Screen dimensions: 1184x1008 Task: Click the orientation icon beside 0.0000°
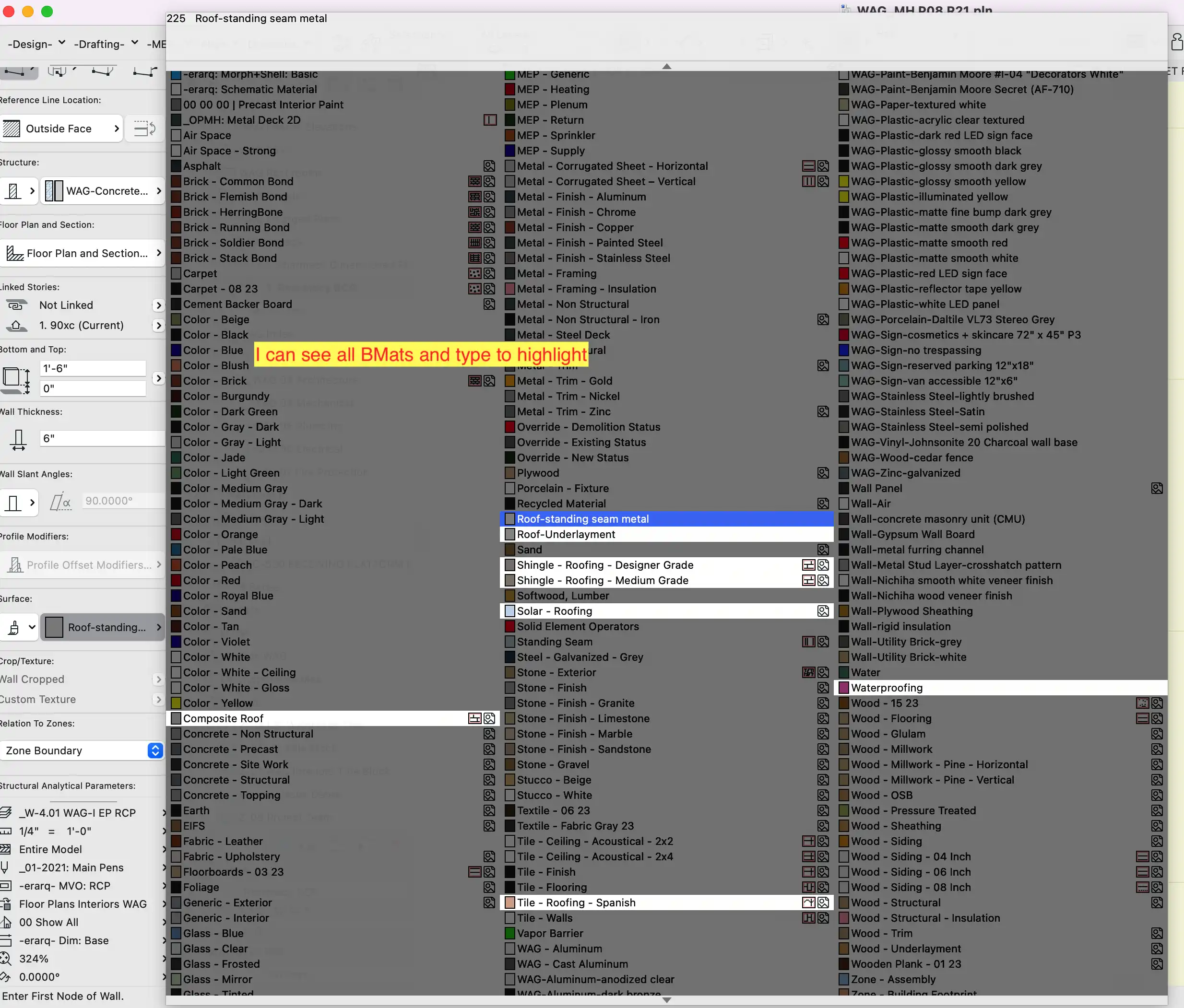point(5,977)
